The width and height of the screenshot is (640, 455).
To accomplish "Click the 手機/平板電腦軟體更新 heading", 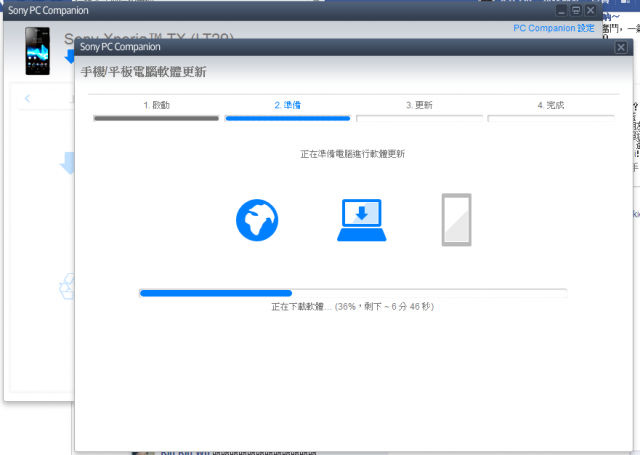I will pos(143,72).
